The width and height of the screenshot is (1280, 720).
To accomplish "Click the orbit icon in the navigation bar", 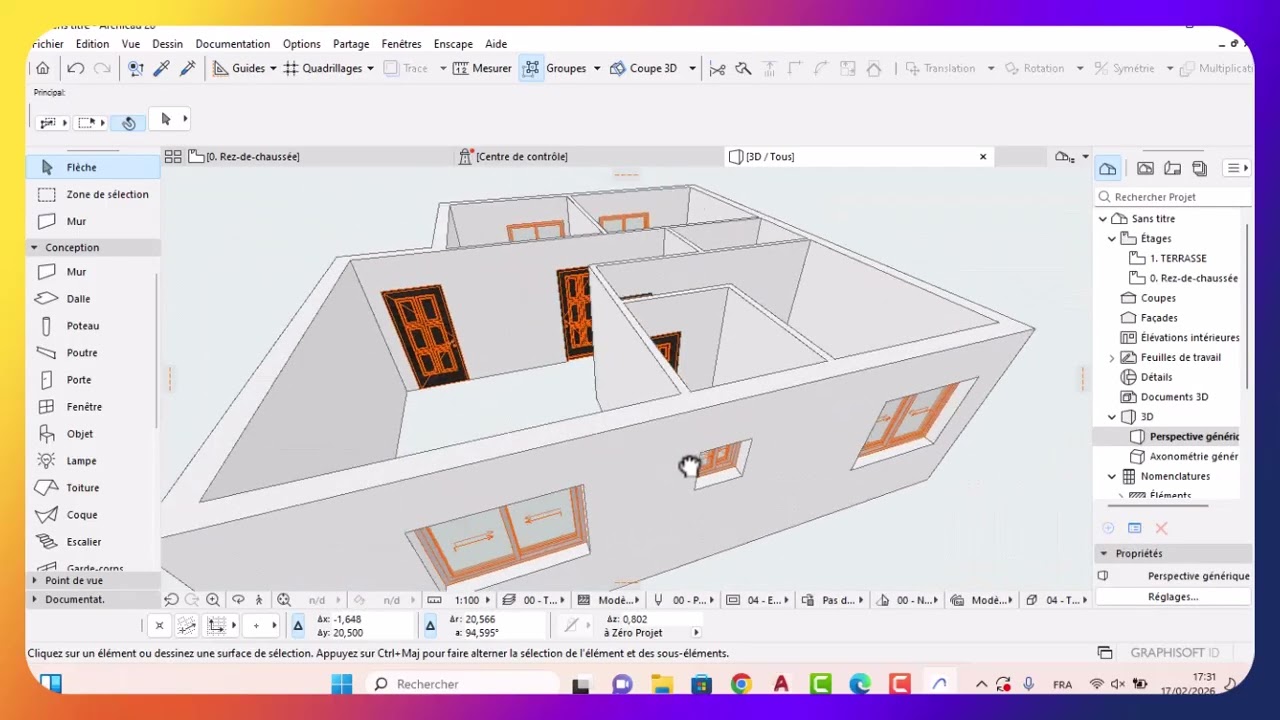I will click(x=238, y=600).
